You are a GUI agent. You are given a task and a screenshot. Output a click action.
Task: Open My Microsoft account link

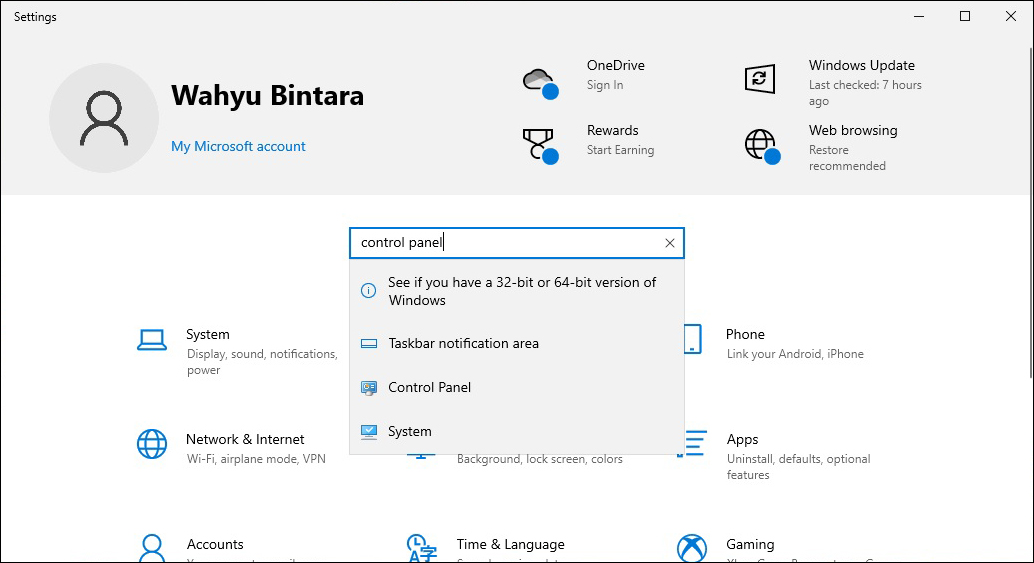238,146
